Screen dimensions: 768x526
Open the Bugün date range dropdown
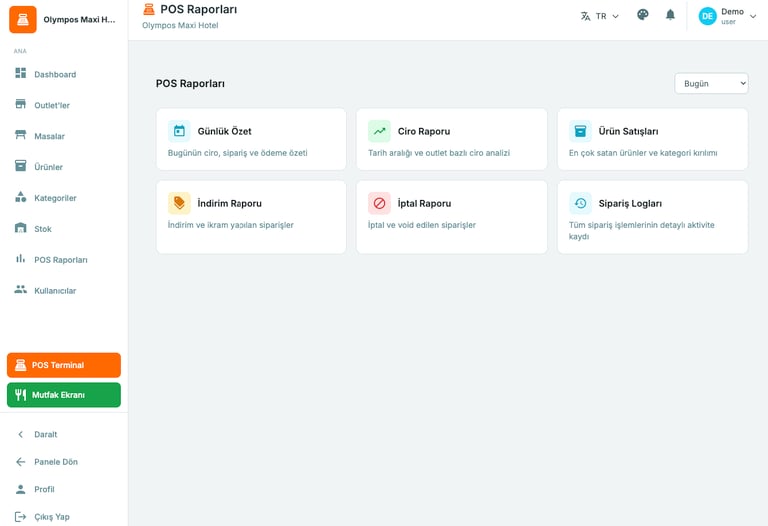[711, 84]
